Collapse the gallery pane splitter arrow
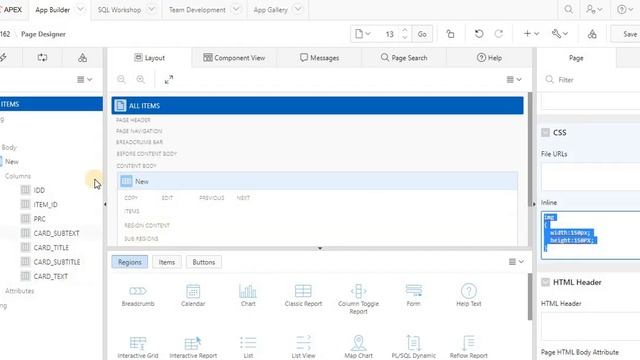640x360 pixels. pos(320,248)
